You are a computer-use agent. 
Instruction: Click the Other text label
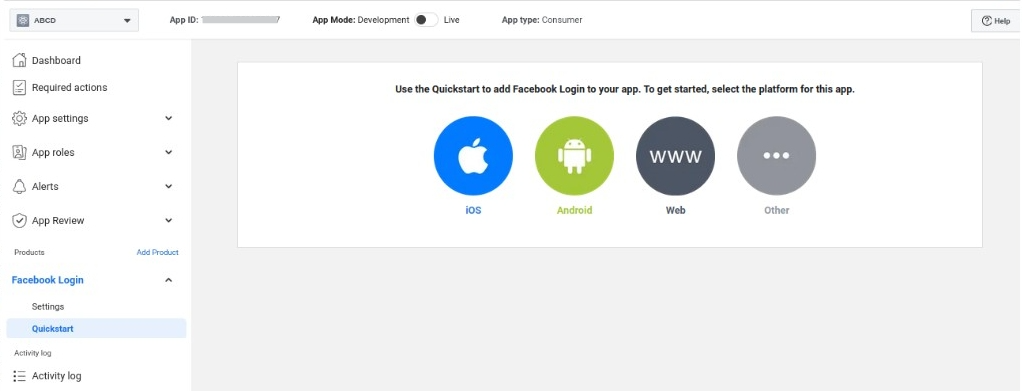tap(776, 210)
